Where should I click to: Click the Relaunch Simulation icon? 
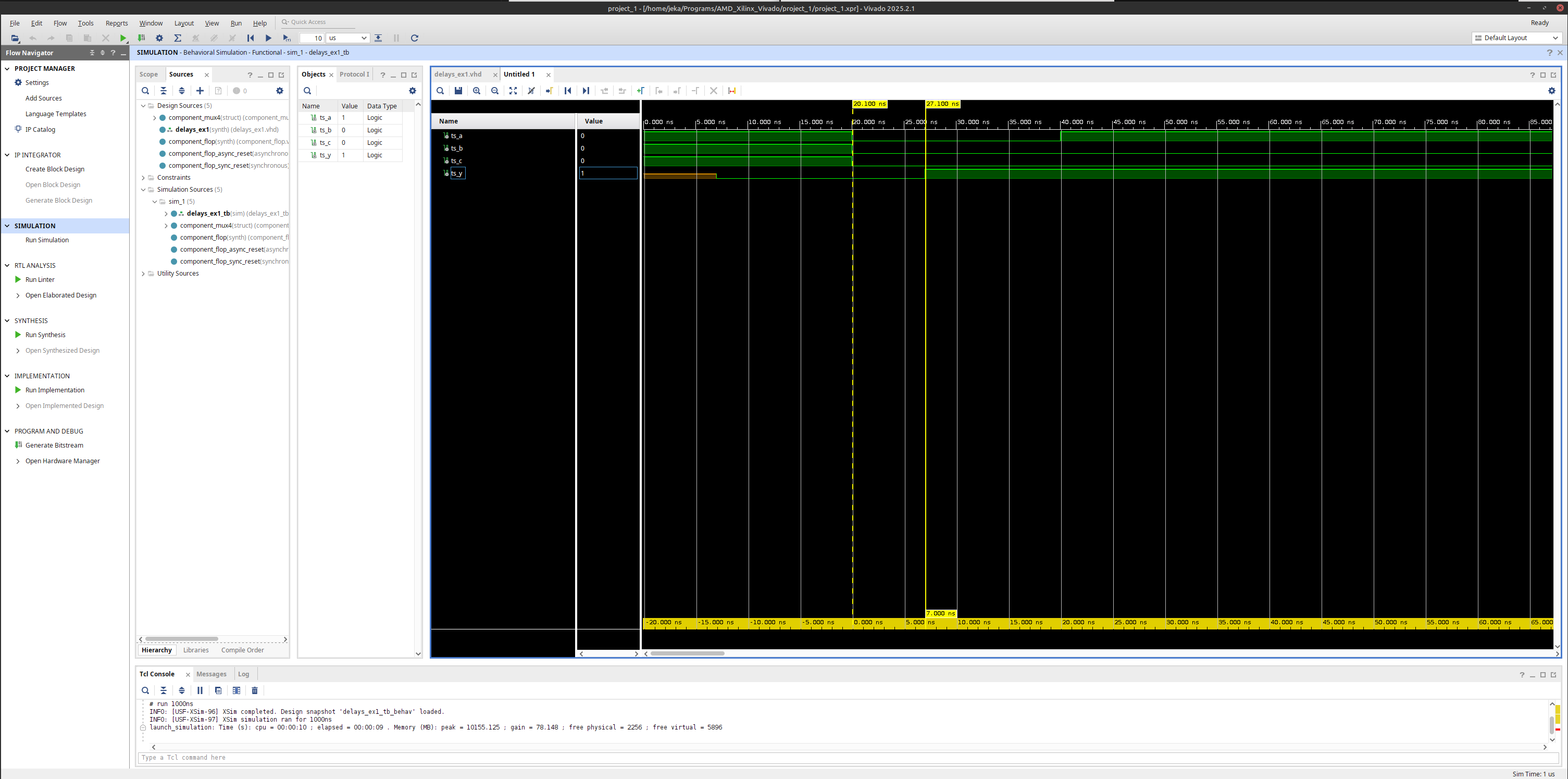(x=415, y=39)
